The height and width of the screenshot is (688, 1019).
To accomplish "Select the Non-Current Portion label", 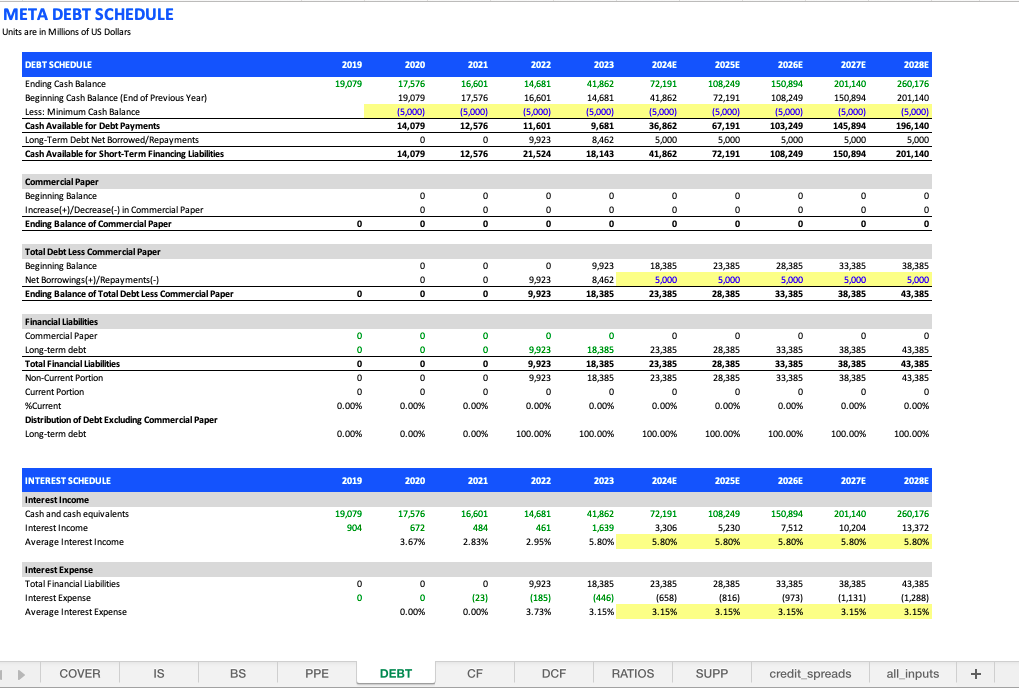I will (x=64, y=378).
